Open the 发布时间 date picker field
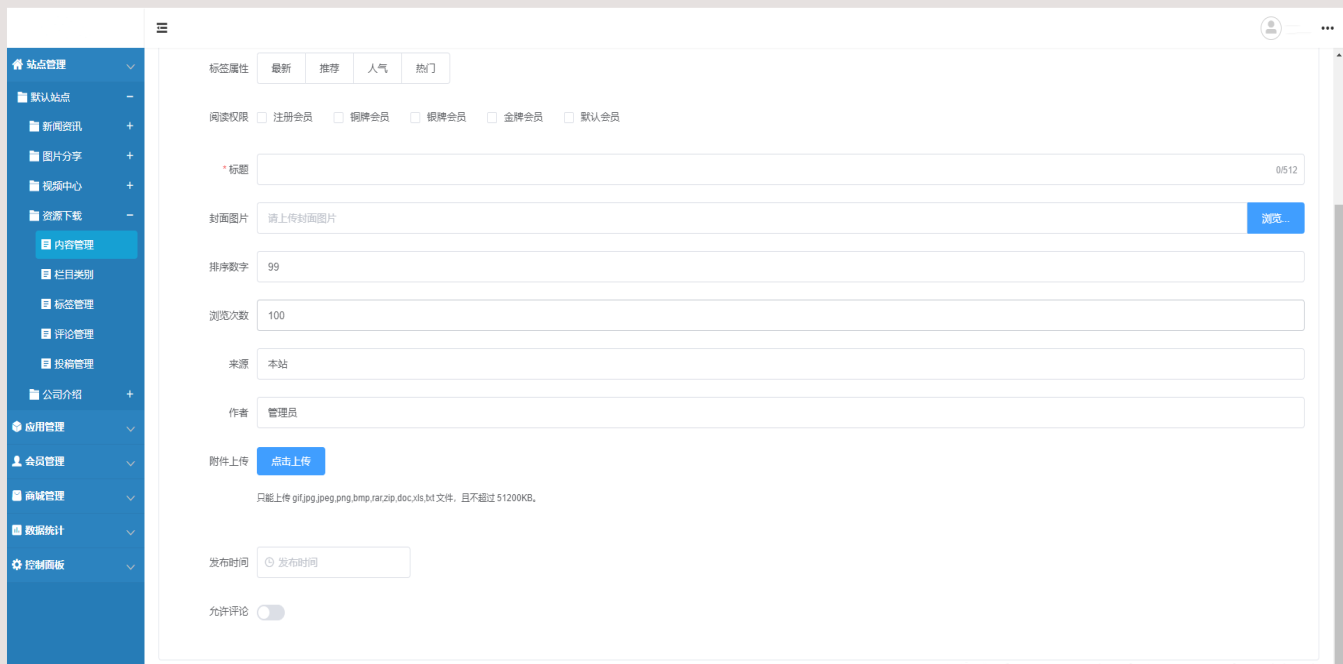The image size is (1343, 664). pos(333,562)
